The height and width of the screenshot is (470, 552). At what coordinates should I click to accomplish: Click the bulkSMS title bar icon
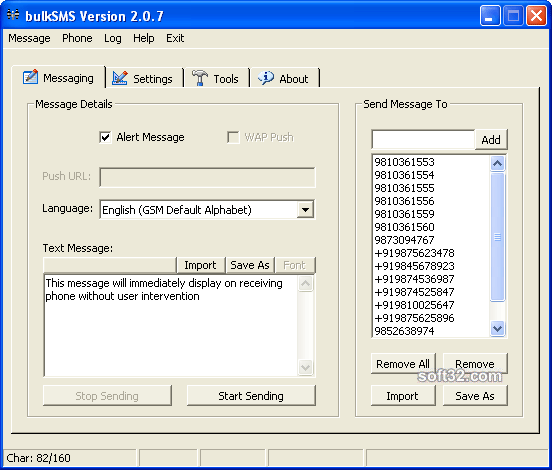click(13, 15)
